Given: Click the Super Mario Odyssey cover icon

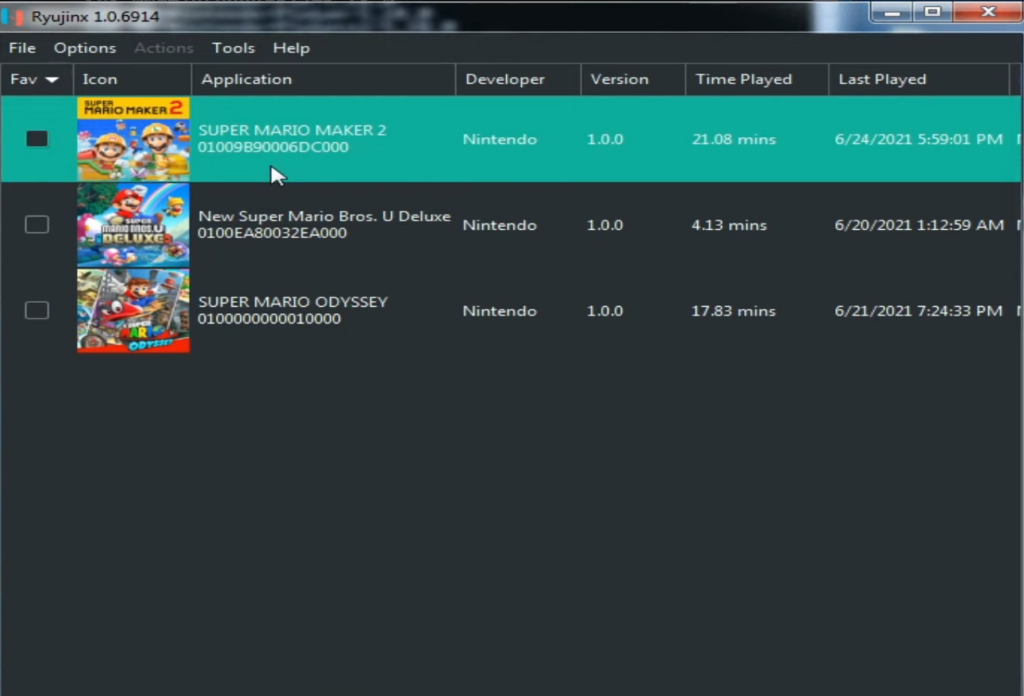Looking at the screenshot, I should click(x=133, y=311).
